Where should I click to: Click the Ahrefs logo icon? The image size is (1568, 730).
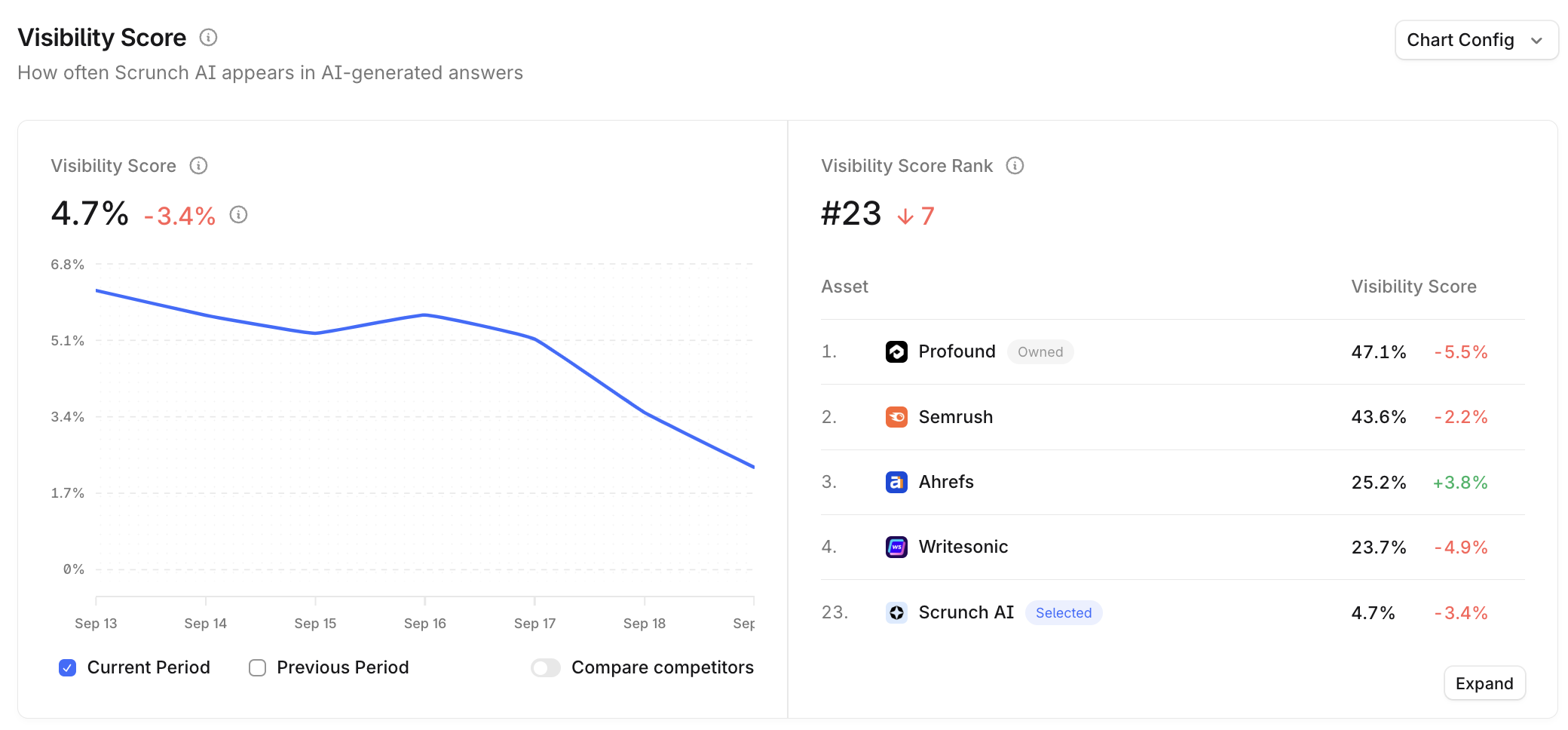[x=896, y=482]
